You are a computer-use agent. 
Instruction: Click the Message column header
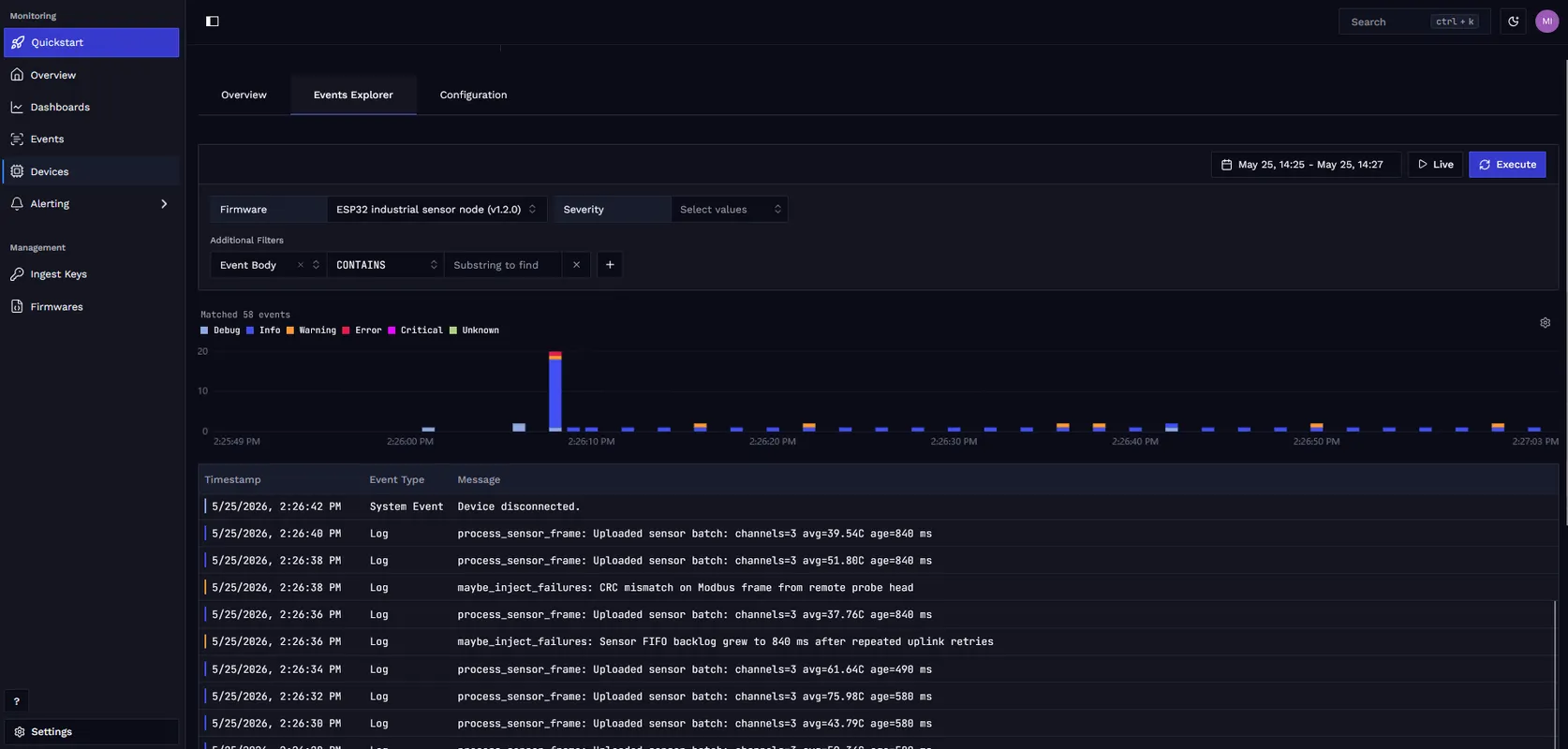pyautogui.click(x=479, y=480)
